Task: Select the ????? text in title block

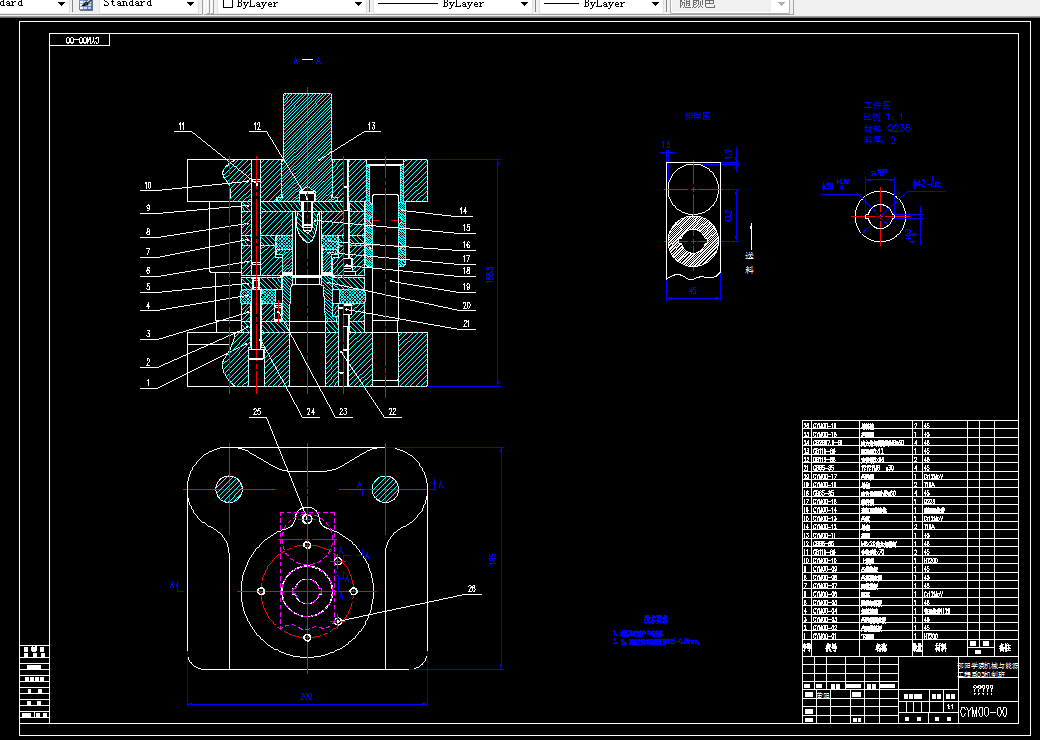Action: point(983,690)
